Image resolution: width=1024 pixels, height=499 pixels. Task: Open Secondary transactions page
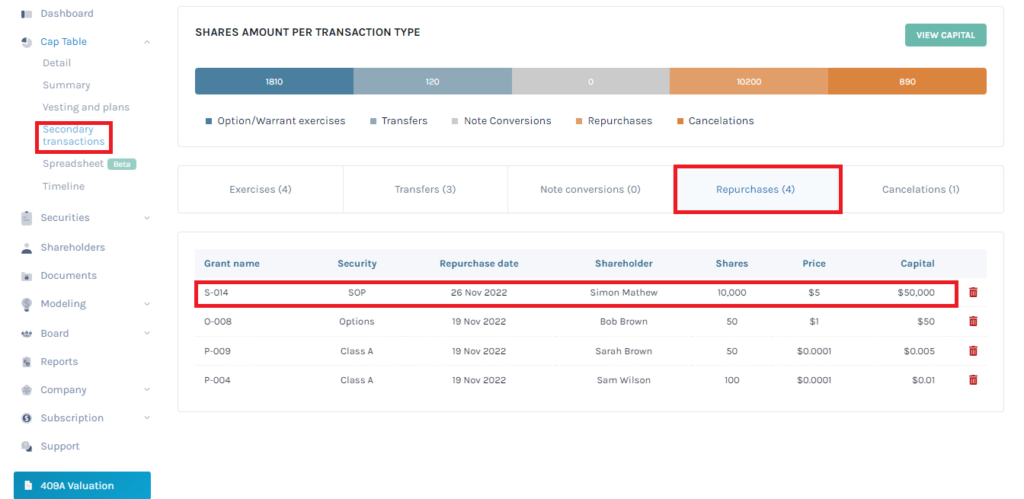[73, 135]
